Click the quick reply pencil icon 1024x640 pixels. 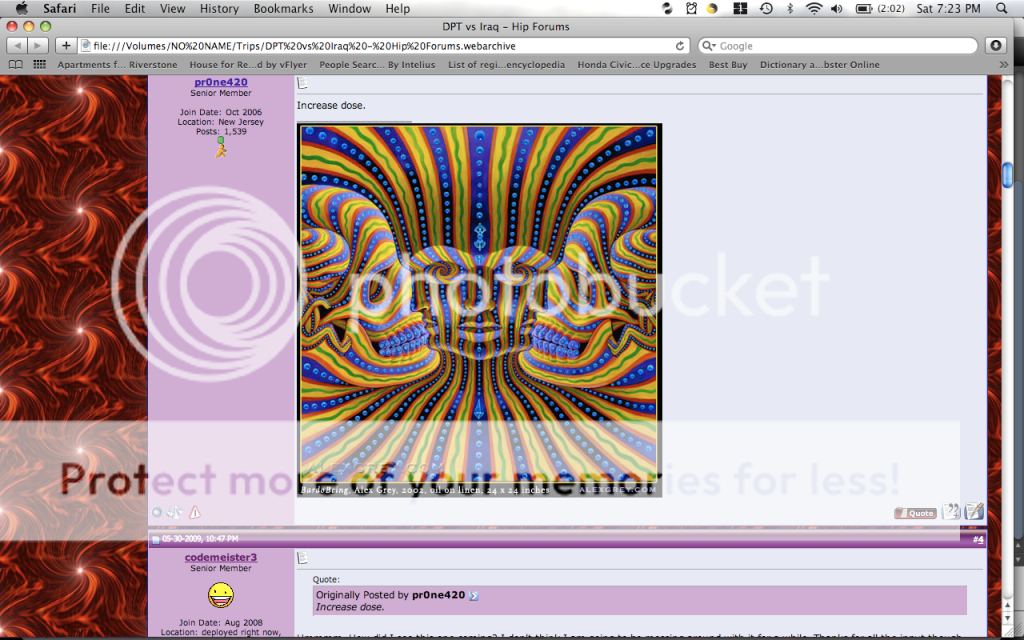click(974, 512)
